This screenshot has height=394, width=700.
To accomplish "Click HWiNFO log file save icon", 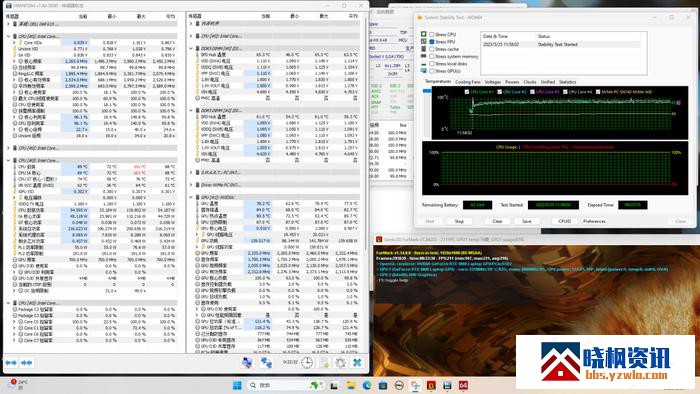I will click(x=324, y=362).
